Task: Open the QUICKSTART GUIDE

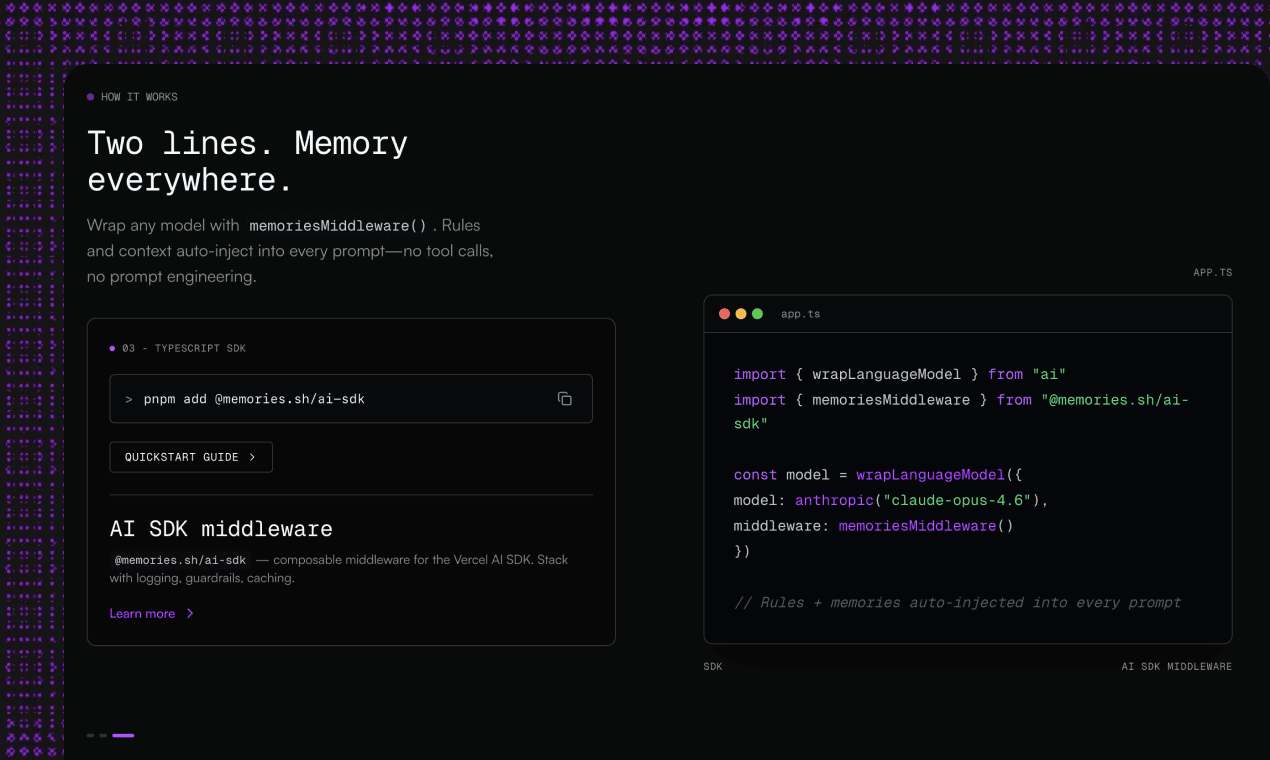Action: pyautogui.click(x=191, y=456)
